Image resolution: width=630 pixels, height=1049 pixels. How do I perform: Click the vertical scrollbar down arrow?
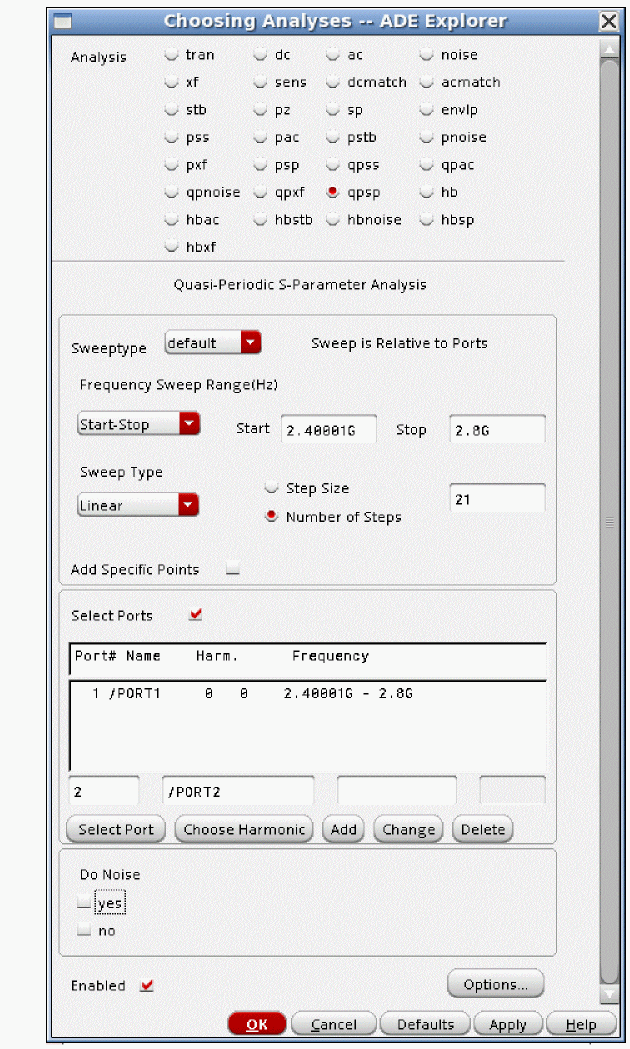608,994
